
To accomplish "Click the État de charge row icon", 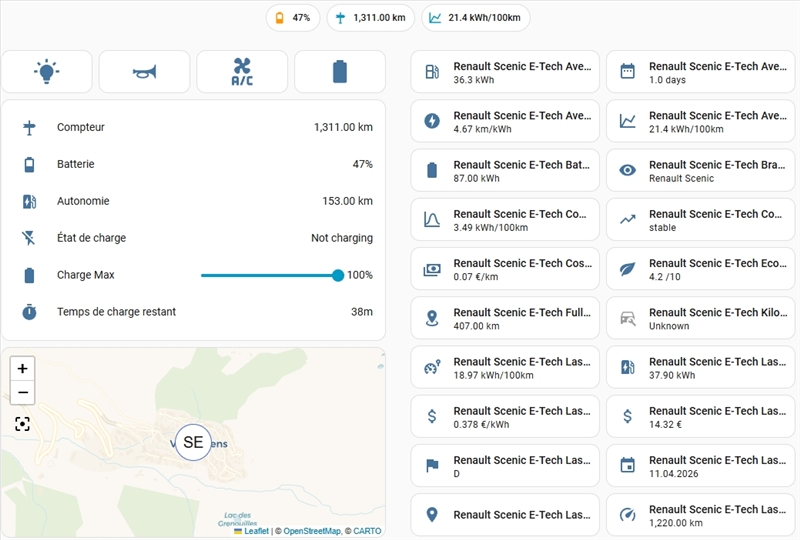I will [29, 238].
